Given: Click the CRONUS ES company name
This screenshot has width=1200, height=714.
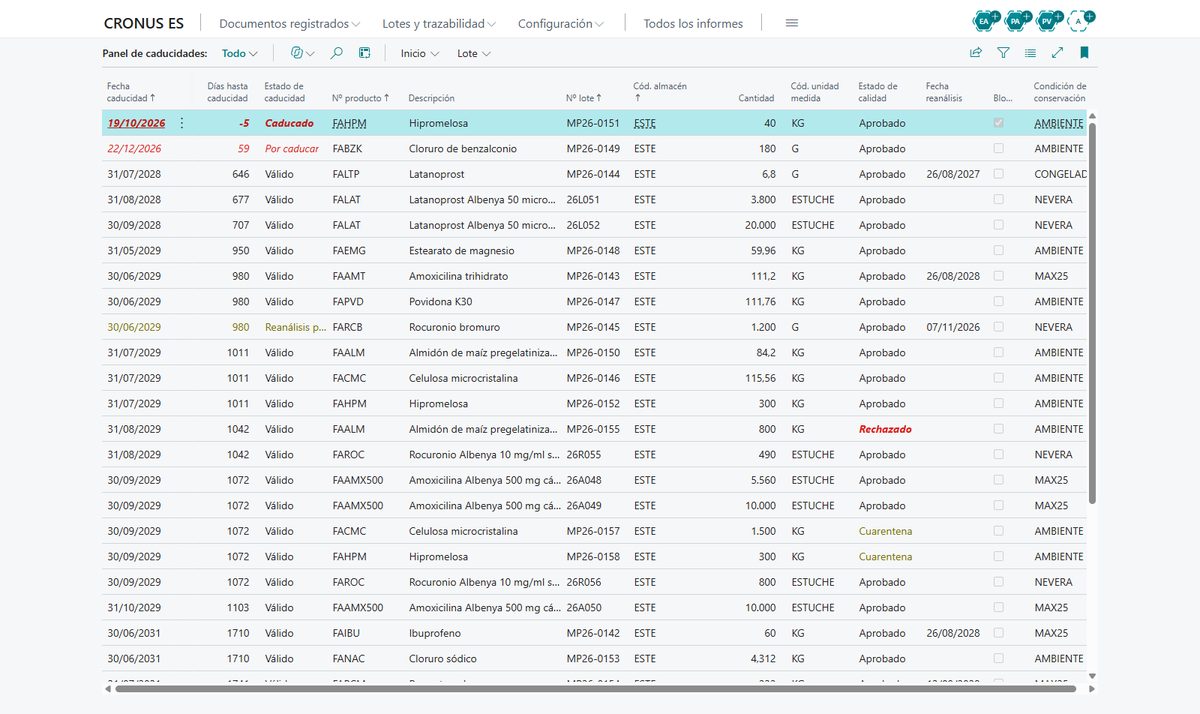Looking at the screenshot, I should point(143,23).
